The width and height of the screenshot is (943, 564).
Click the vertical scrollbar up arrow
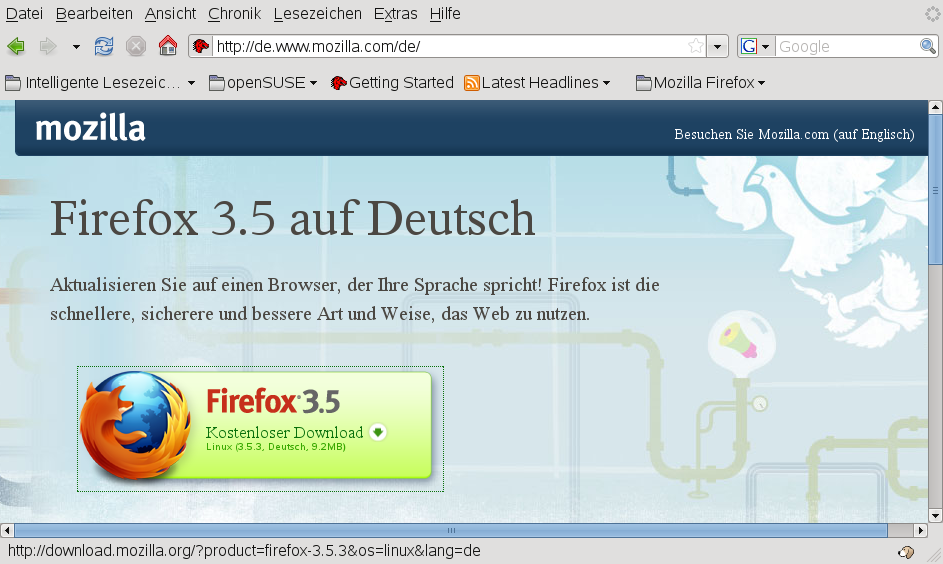tap(935, 108)
